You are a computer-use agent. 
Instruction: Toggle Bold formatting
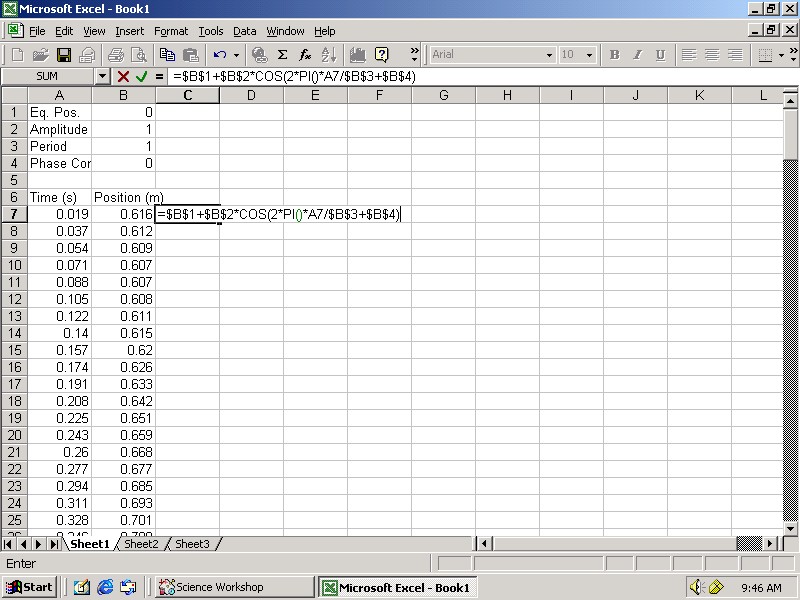coord(614,55)
